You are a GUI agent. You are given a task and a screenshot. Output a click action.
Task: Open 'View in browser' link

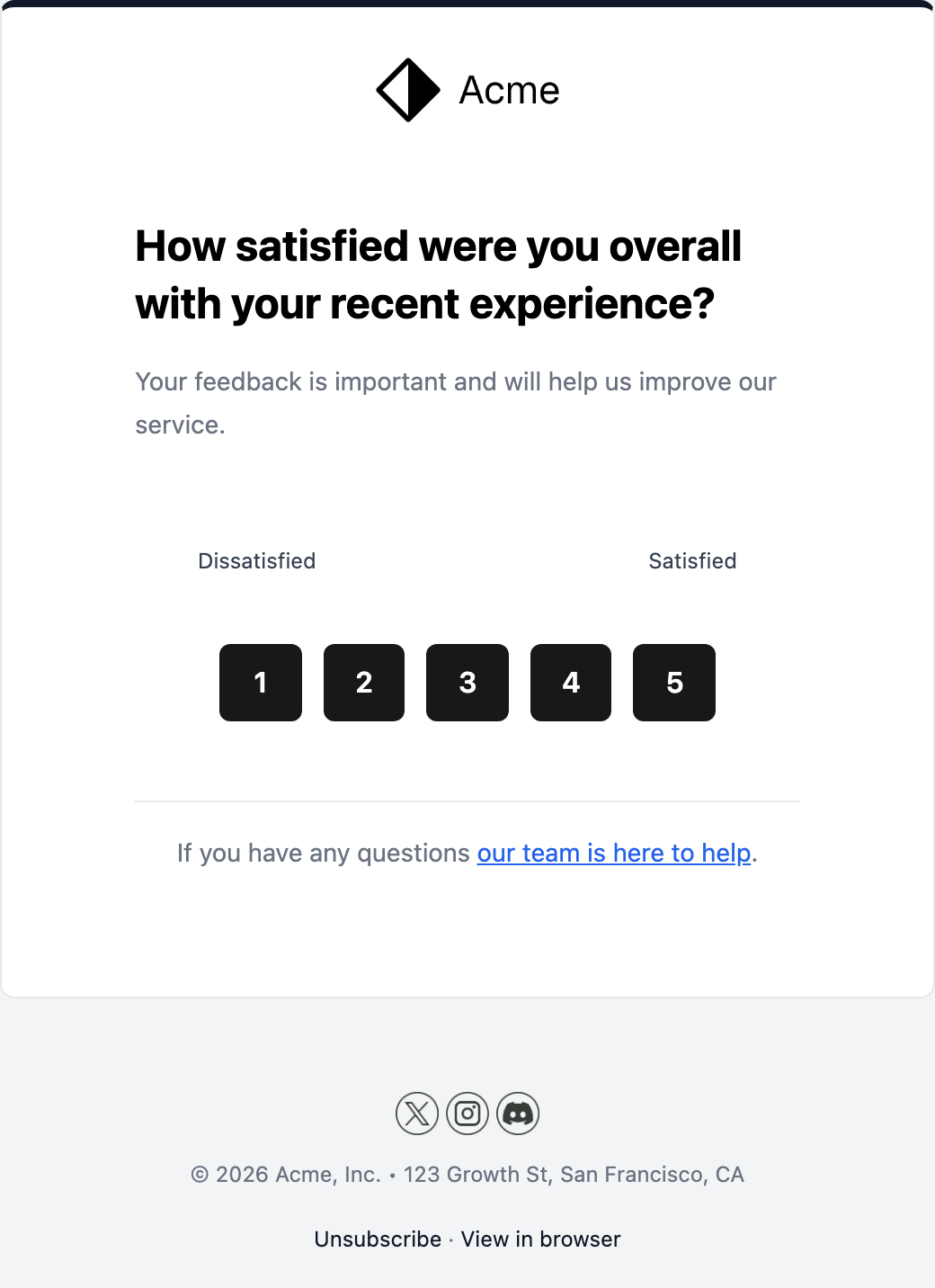(x=540, y=1239)
